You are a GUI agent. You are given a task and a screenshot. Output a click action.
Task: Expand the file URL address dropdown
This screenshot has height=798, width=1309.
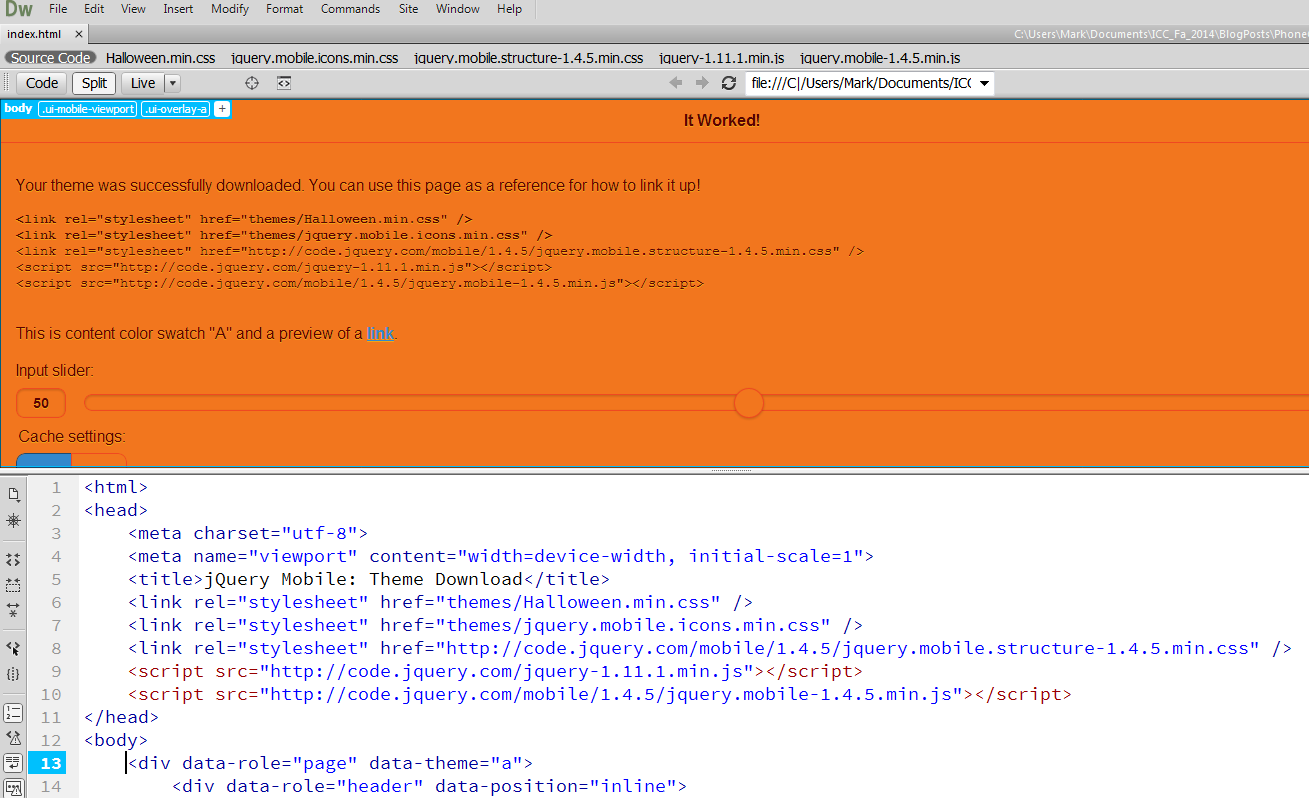(x=984, y=83)
